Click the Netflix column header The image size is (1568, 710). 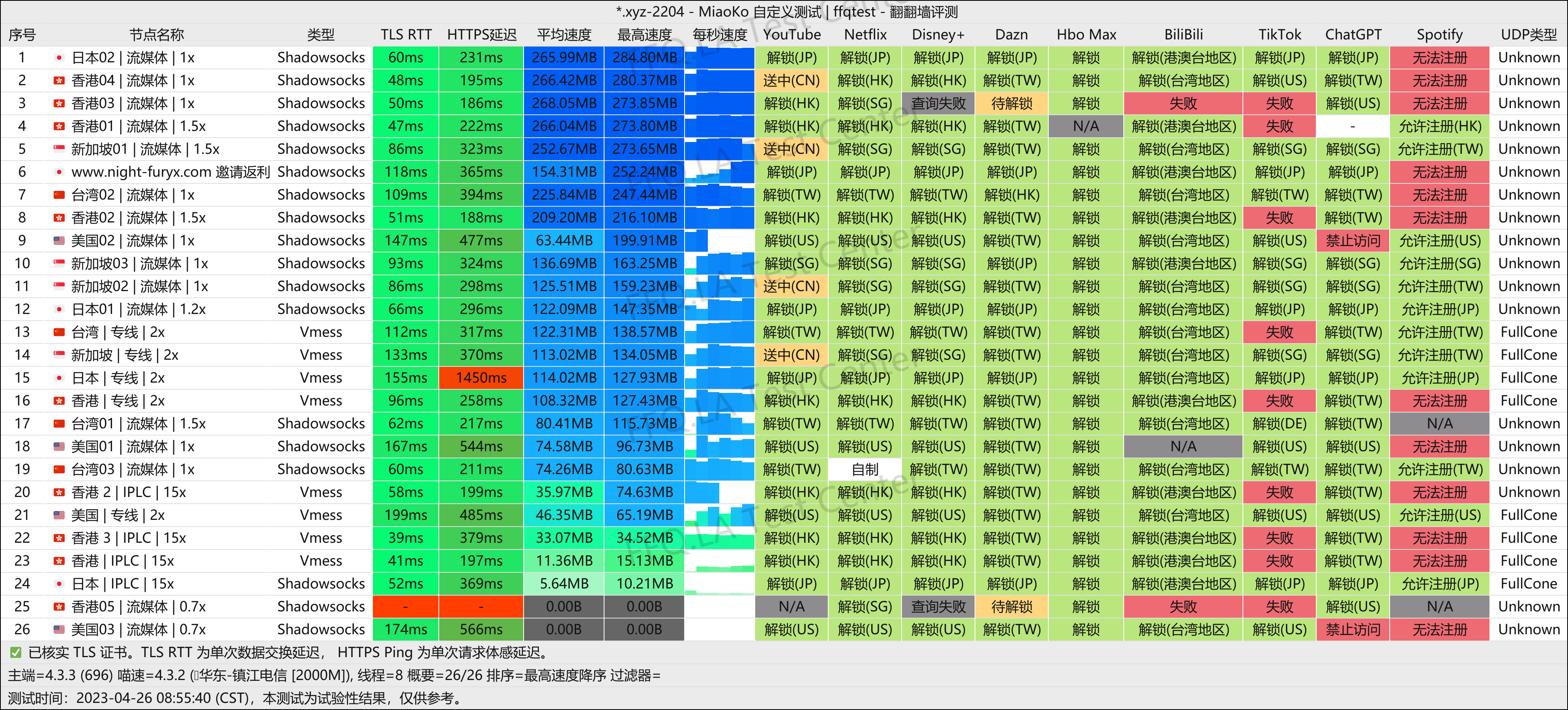pyautogui.click(x=865, y=35)
